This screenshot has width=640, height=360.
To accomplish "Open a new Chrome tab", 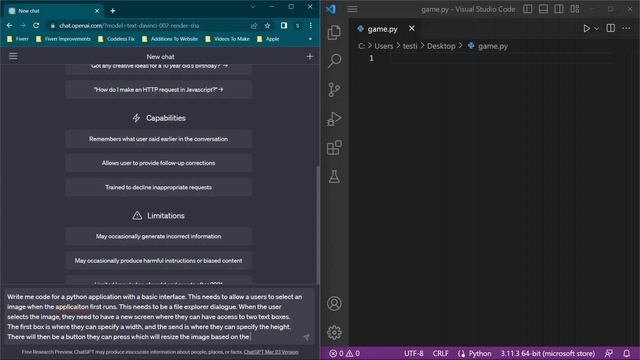I will 113,11.
